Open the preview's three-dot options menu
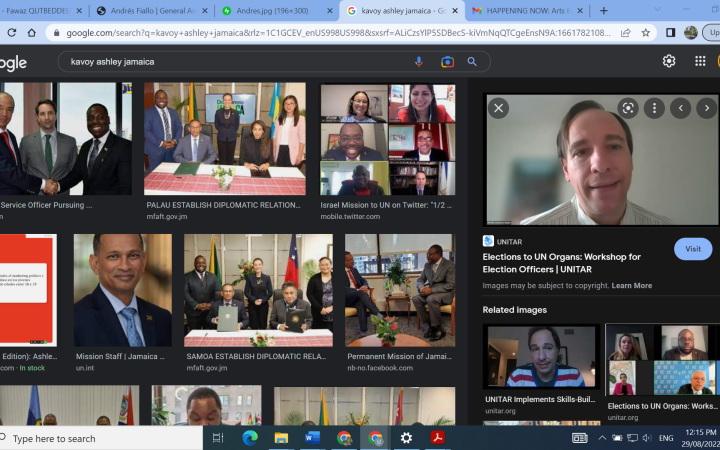 coord(654,108)
